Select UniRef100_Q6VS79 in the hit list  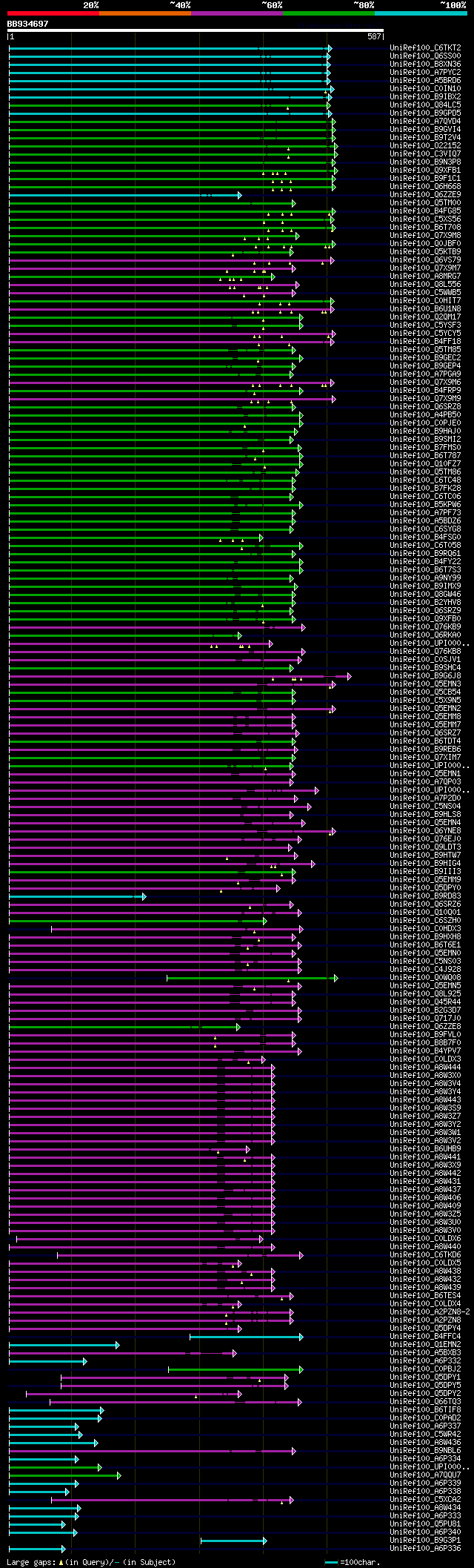coord(425,260)
